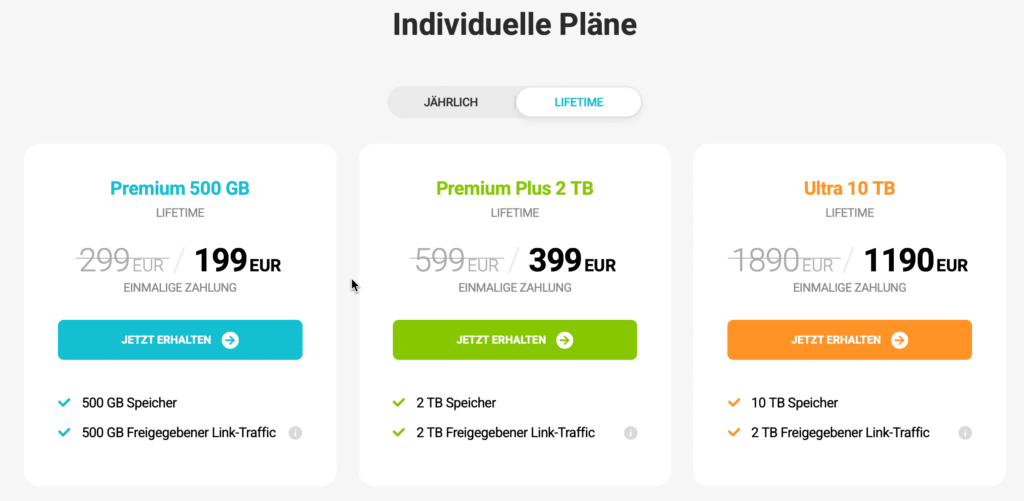1024x501 pixels.
Task: Click arrow icon on green Jetzt Erhalten button
Action: point(565,340)
